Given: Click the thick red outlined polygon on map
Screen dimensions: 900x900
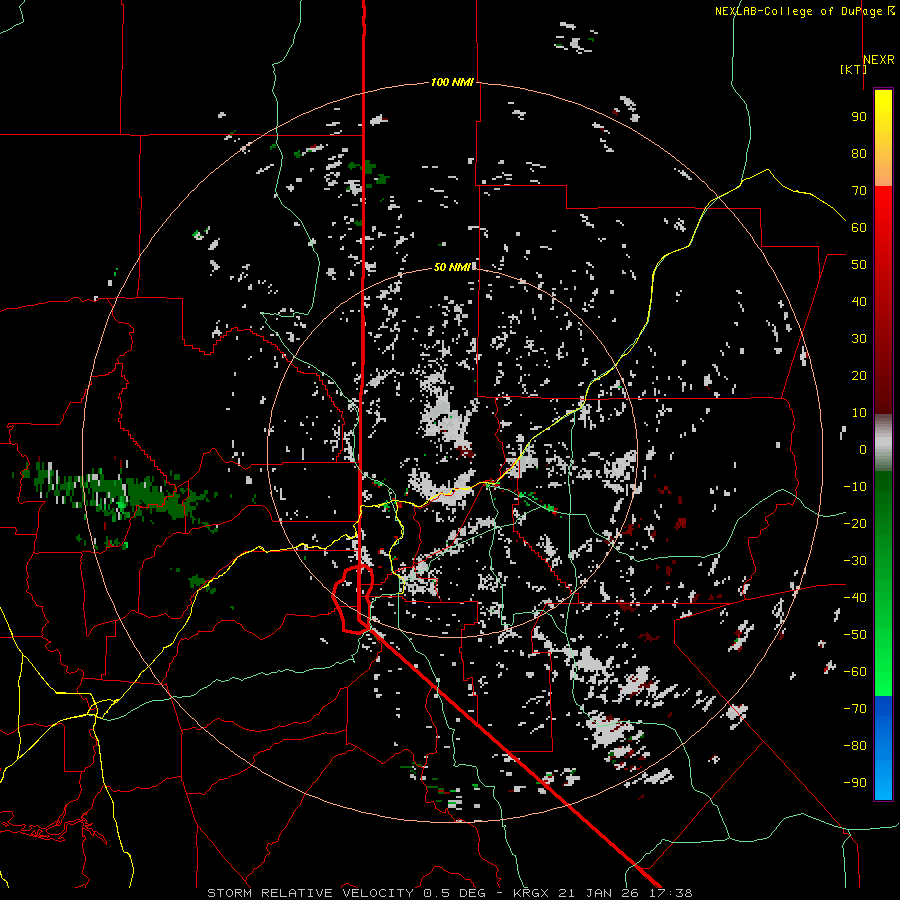Looking at the screenshot, I should pyautogui.click(x=353, y=599).
